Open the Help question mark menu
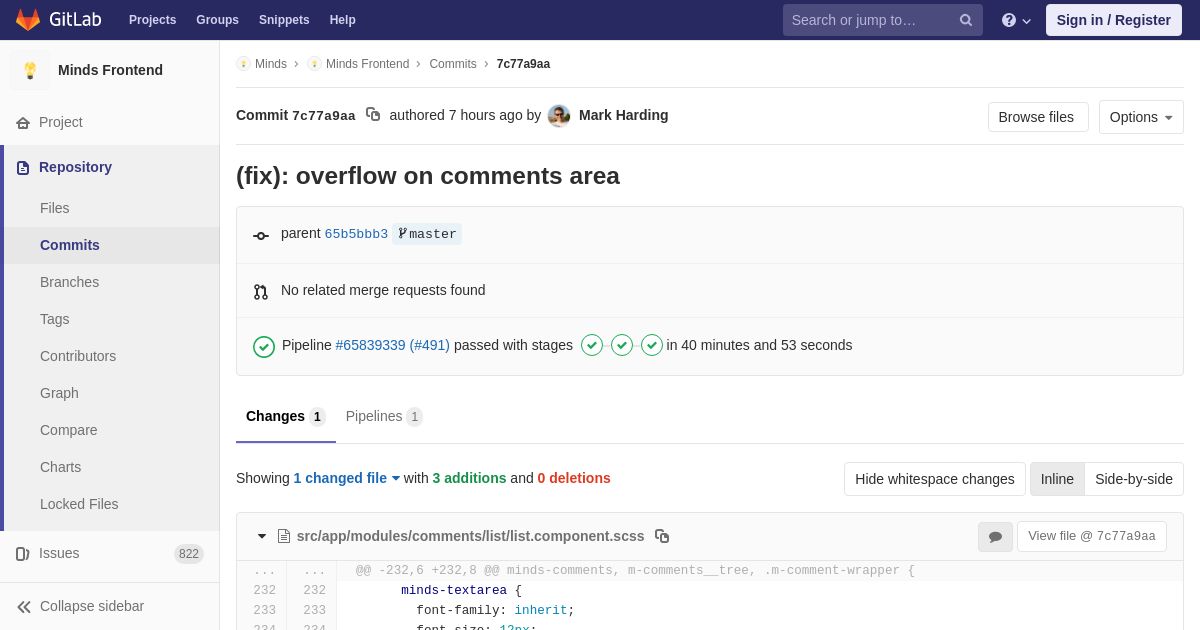 (1015, 20)
